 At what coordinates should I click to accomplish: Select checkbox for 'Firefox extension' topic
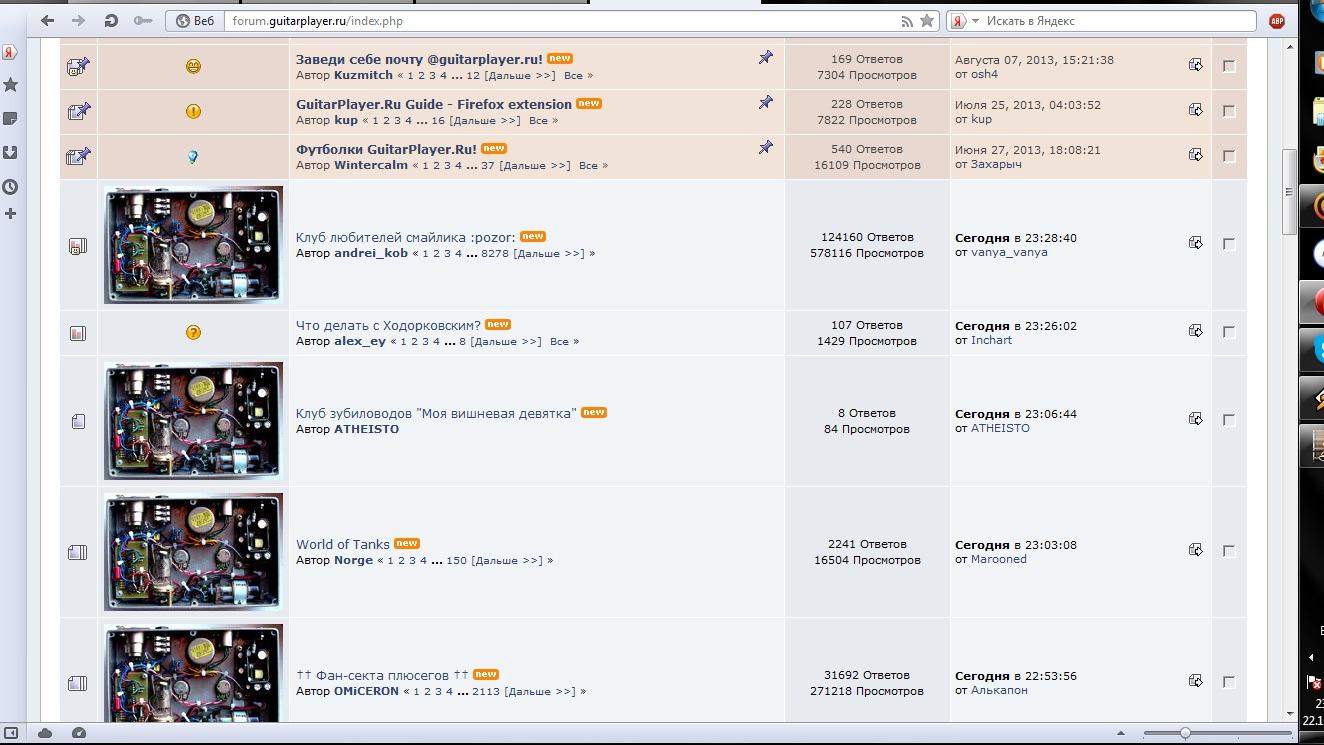(x=1229, y=112)
